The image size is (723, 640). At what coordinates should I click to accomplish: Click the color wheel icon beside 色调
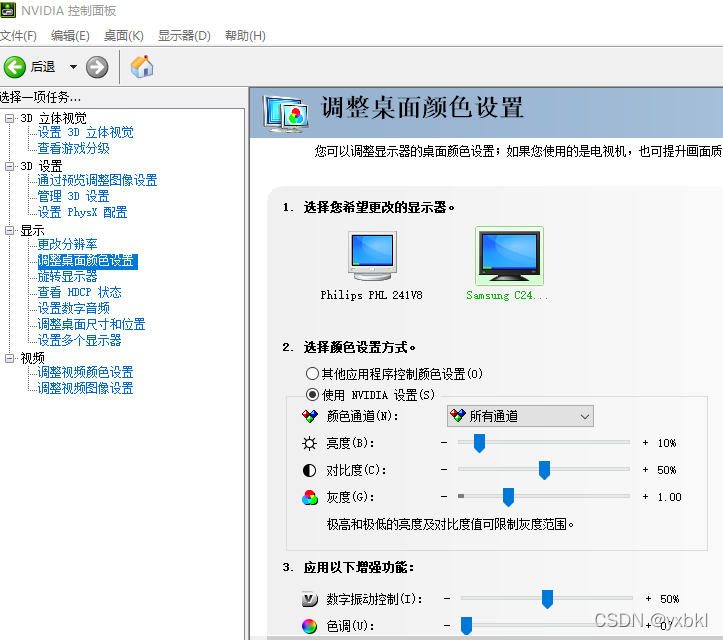(x=309, y=626)
